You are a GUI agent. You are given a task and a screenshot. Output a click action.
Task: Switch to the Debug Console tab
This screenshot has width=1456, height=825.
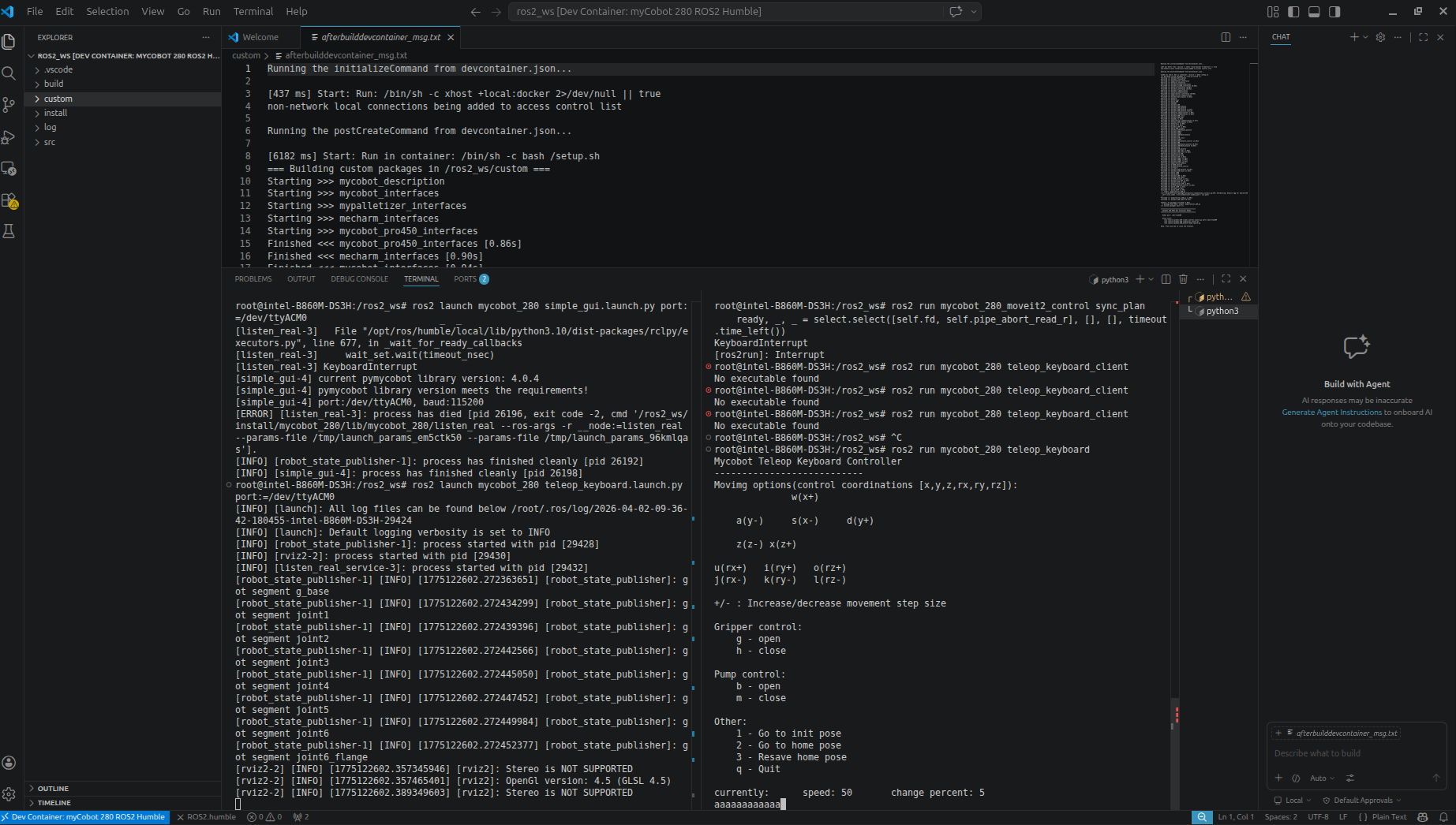pos(359,279)
